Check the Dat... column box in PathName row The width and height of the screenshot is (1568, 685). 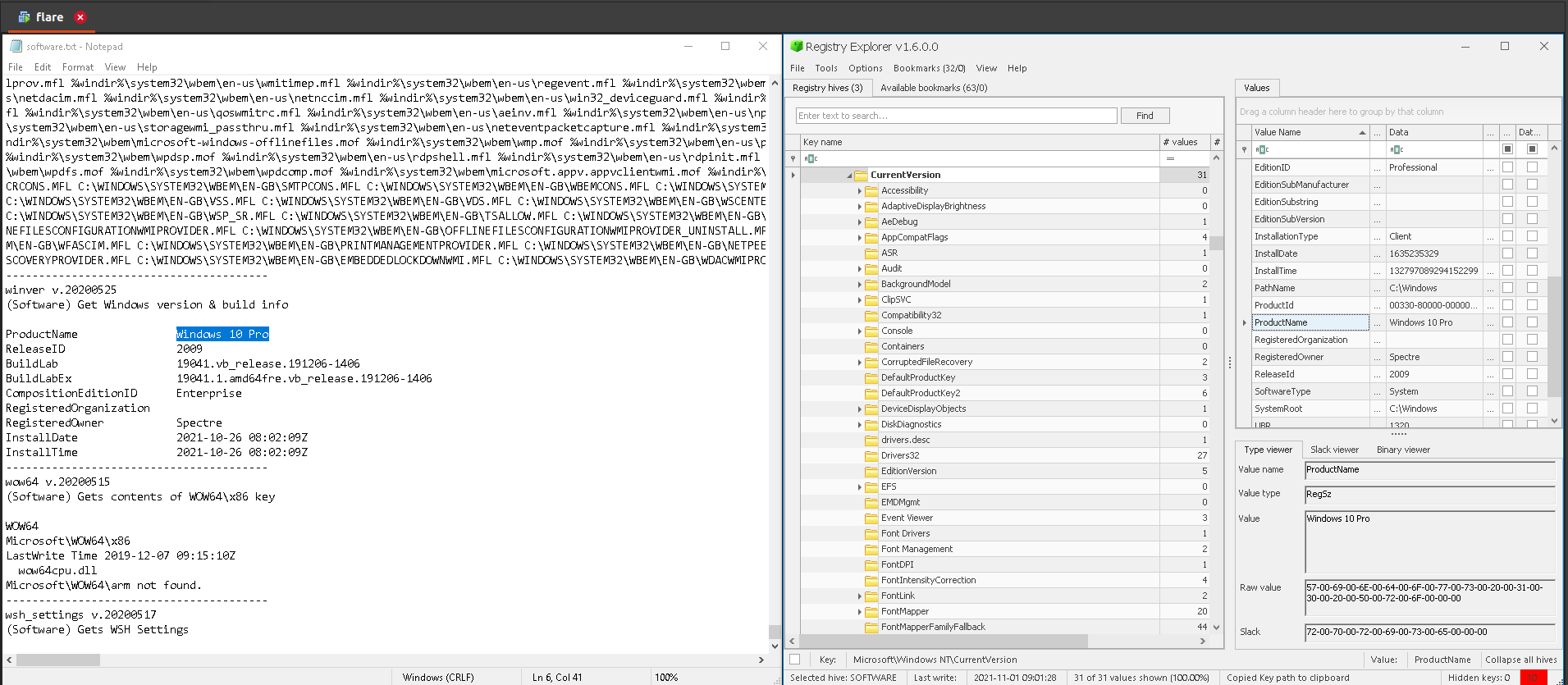(1532, 287)
